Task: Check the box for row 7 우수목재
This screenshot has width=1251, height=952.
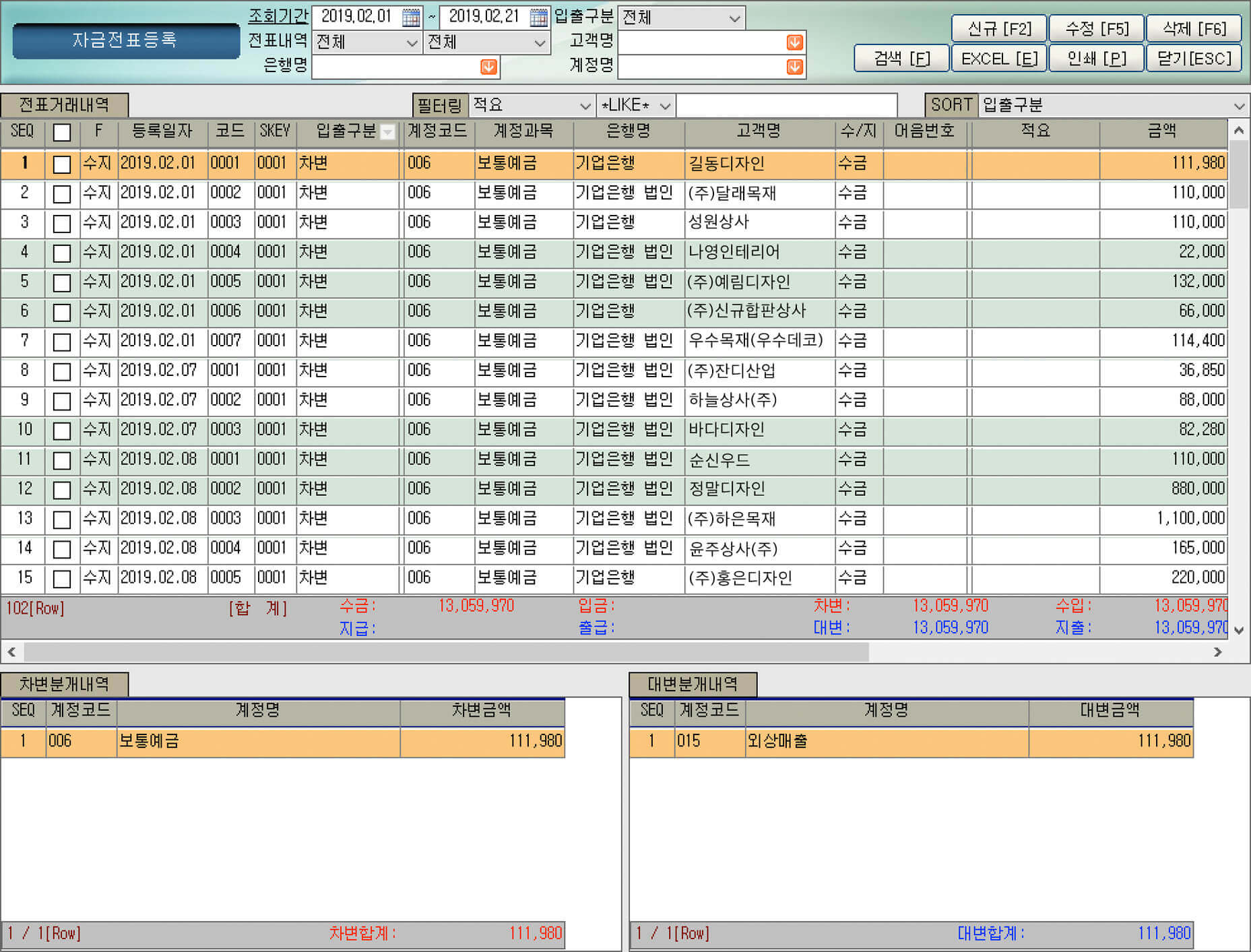Action: click(x=62, y=342)
